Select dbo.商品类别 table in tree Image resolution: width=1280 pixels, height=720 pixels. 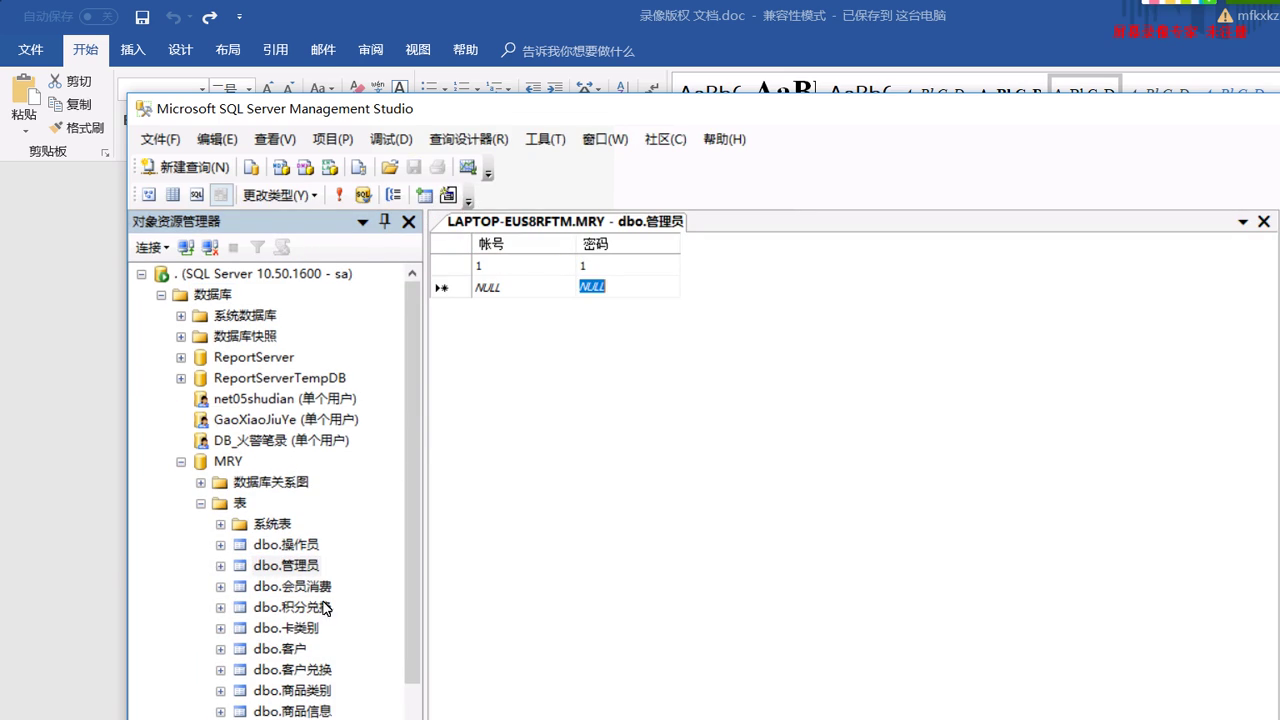(x=292, y=691)
